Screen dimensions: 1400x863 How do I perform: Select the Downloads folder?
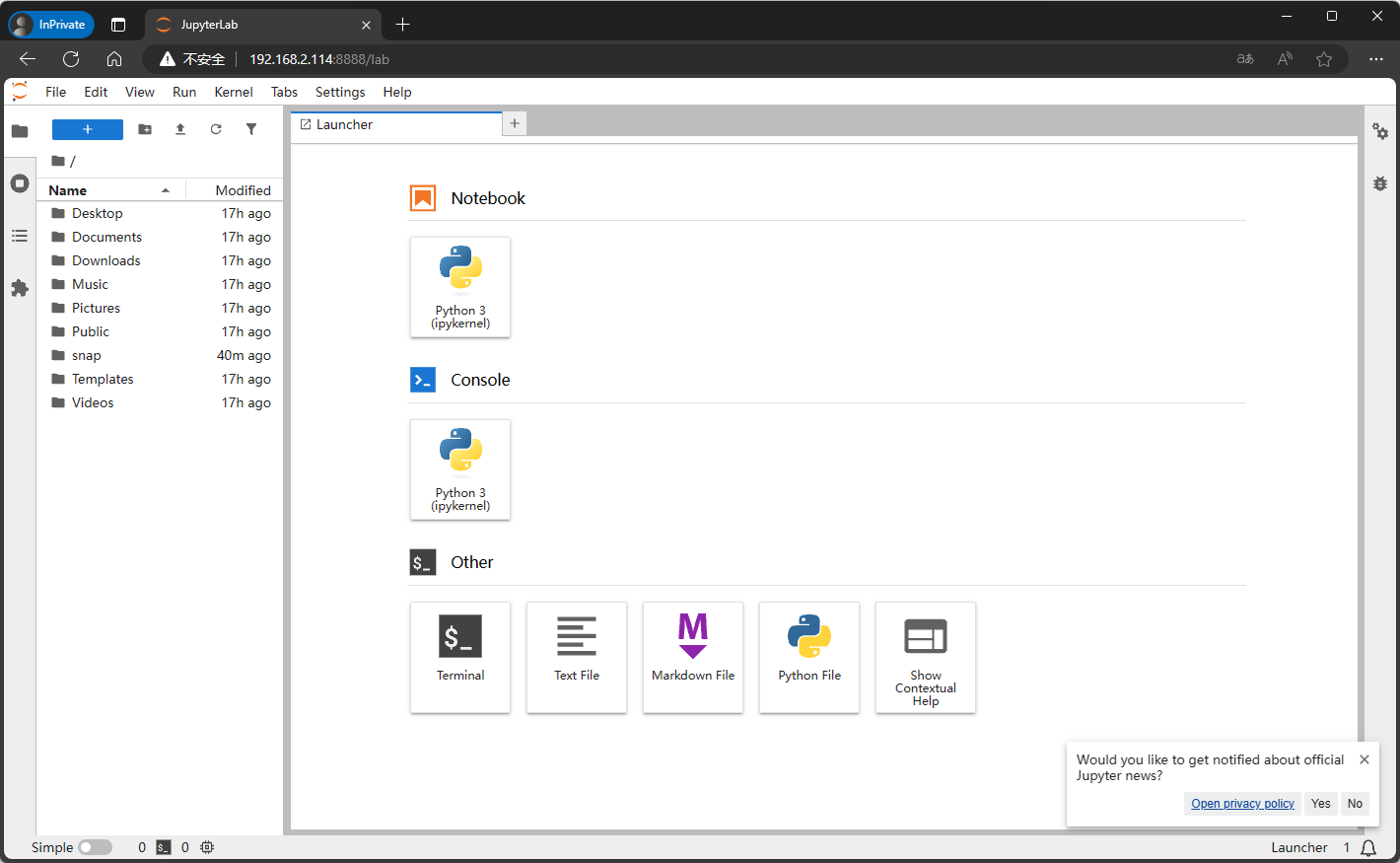pyautogui.click(x=160, y=260)
